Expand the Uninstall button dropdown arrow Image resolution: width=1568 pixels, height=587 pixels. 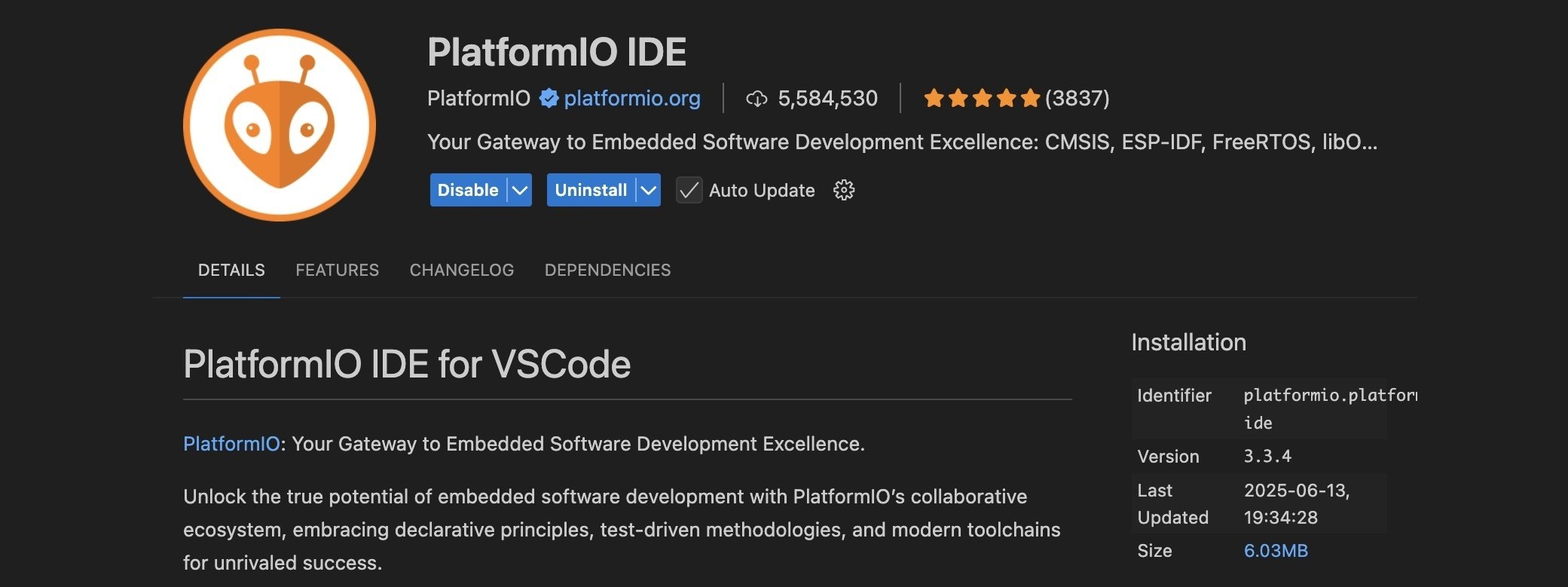click(x=648, y=191)
